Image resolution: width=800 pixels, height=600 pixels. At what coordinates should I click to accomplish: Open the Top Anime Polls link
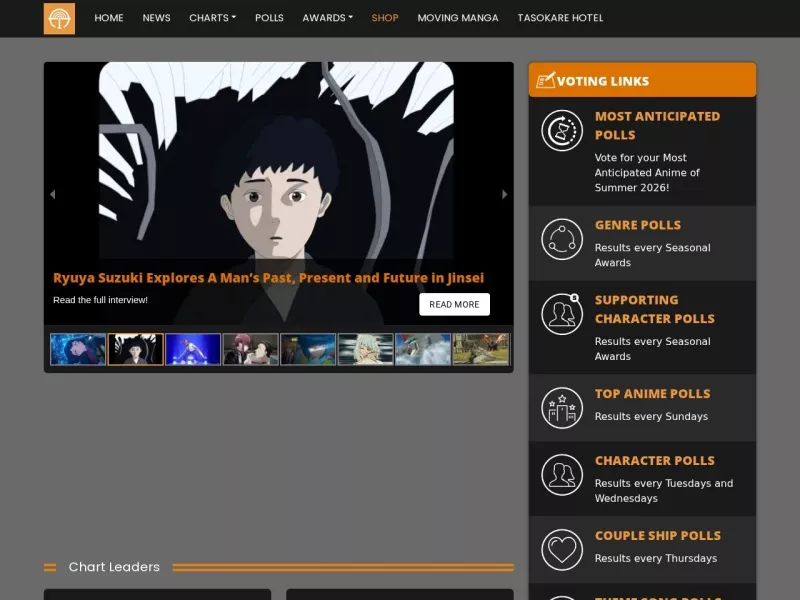click(653, 393)
